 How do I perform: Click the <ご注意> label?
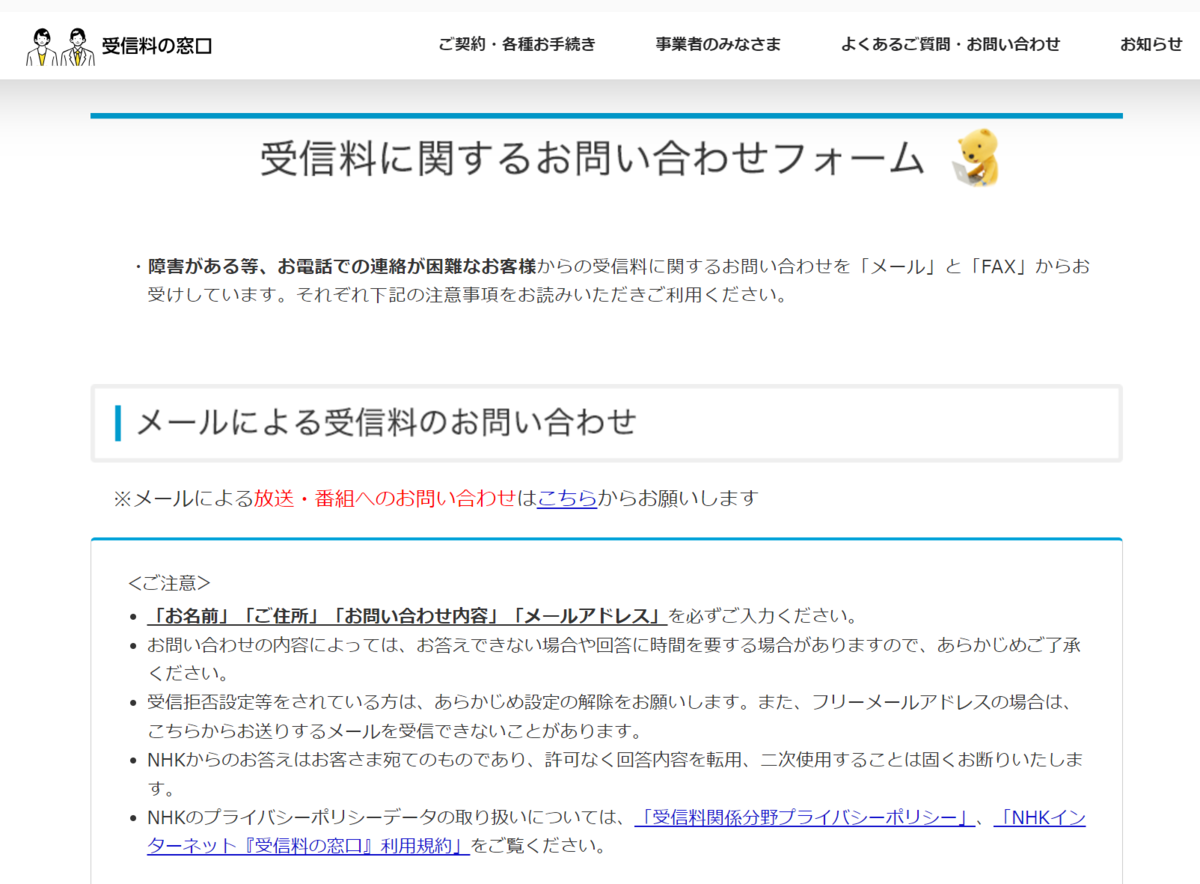(x=169, y=583)
